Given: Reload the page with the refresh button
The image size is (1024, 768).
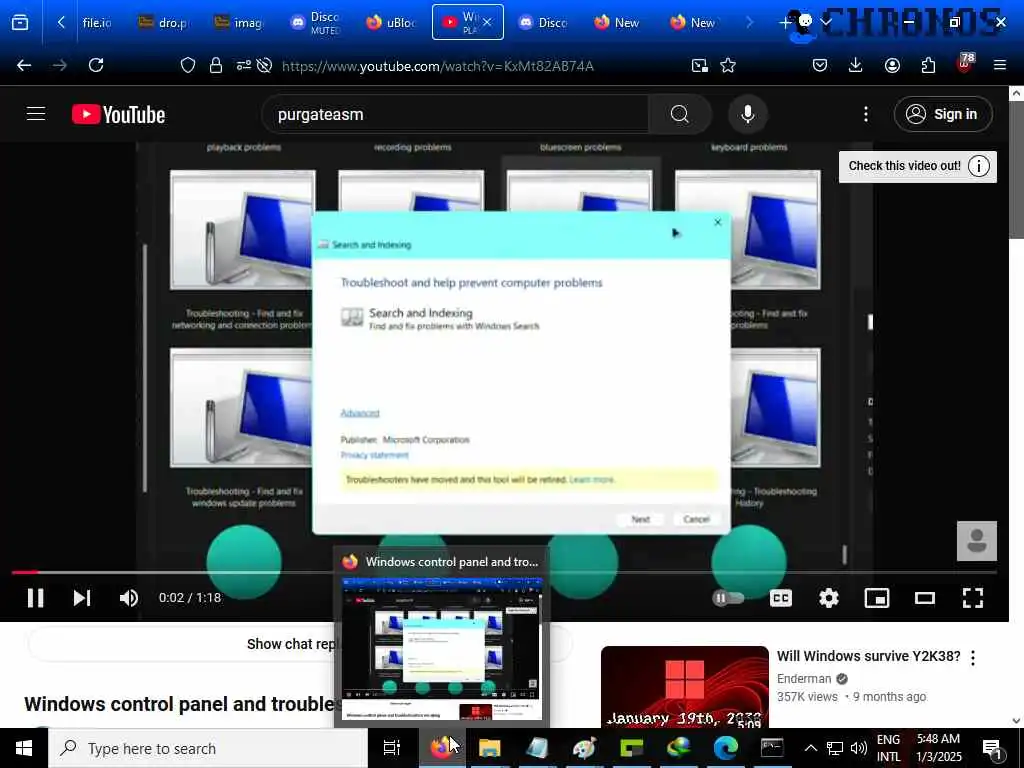Looking at the screenshot, I should [96, 65].
